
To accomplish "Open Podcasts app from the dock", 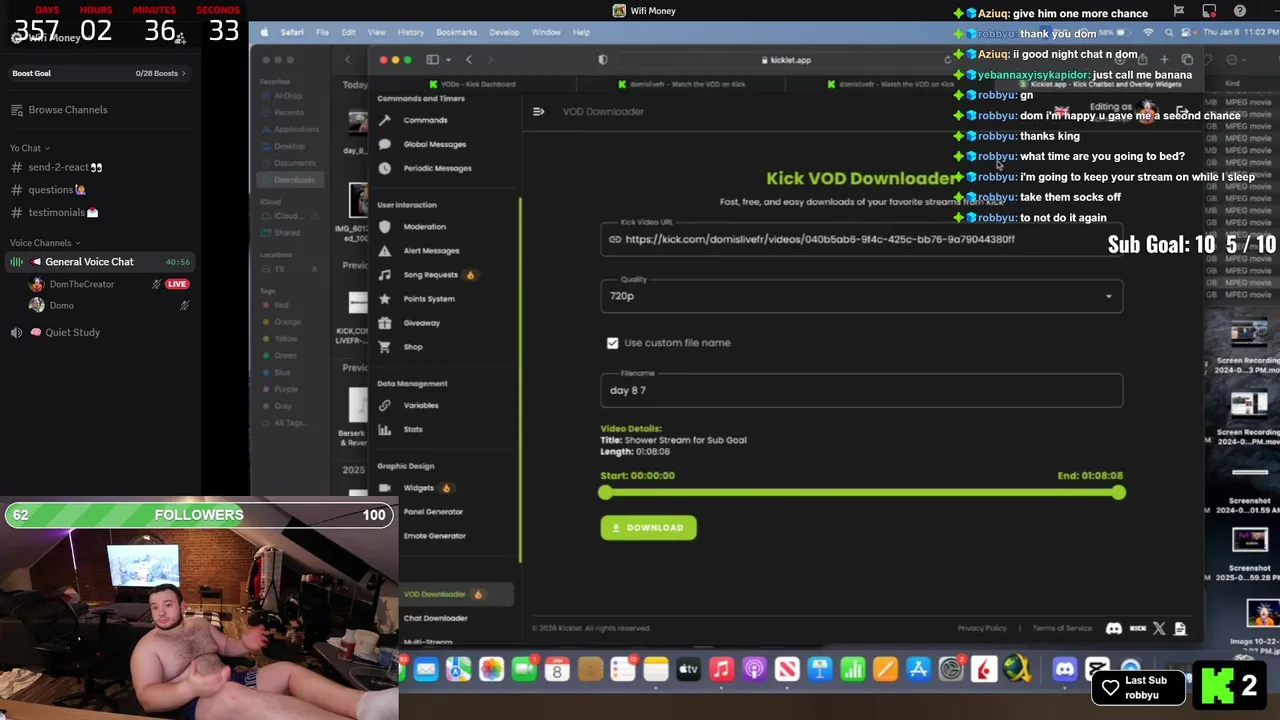I will (x=754, y=669).
